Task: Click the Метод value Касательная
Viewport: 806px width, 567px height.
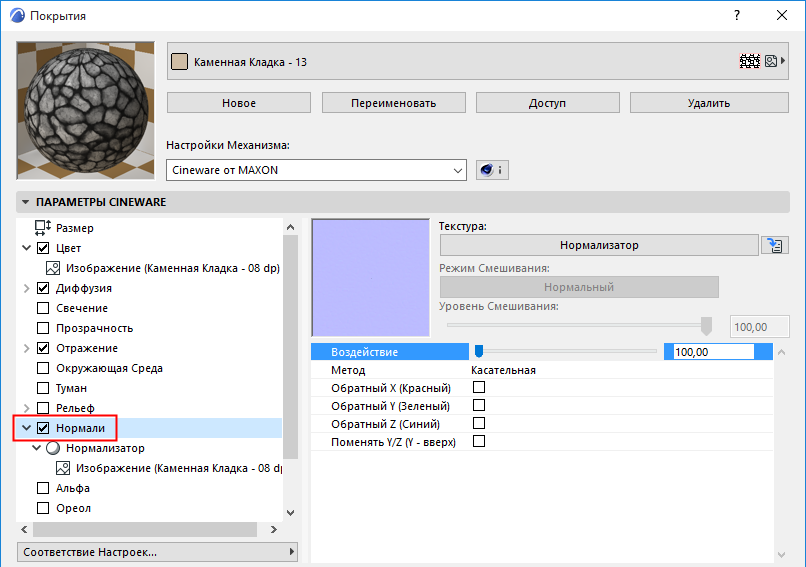Action: pos(503,370)
